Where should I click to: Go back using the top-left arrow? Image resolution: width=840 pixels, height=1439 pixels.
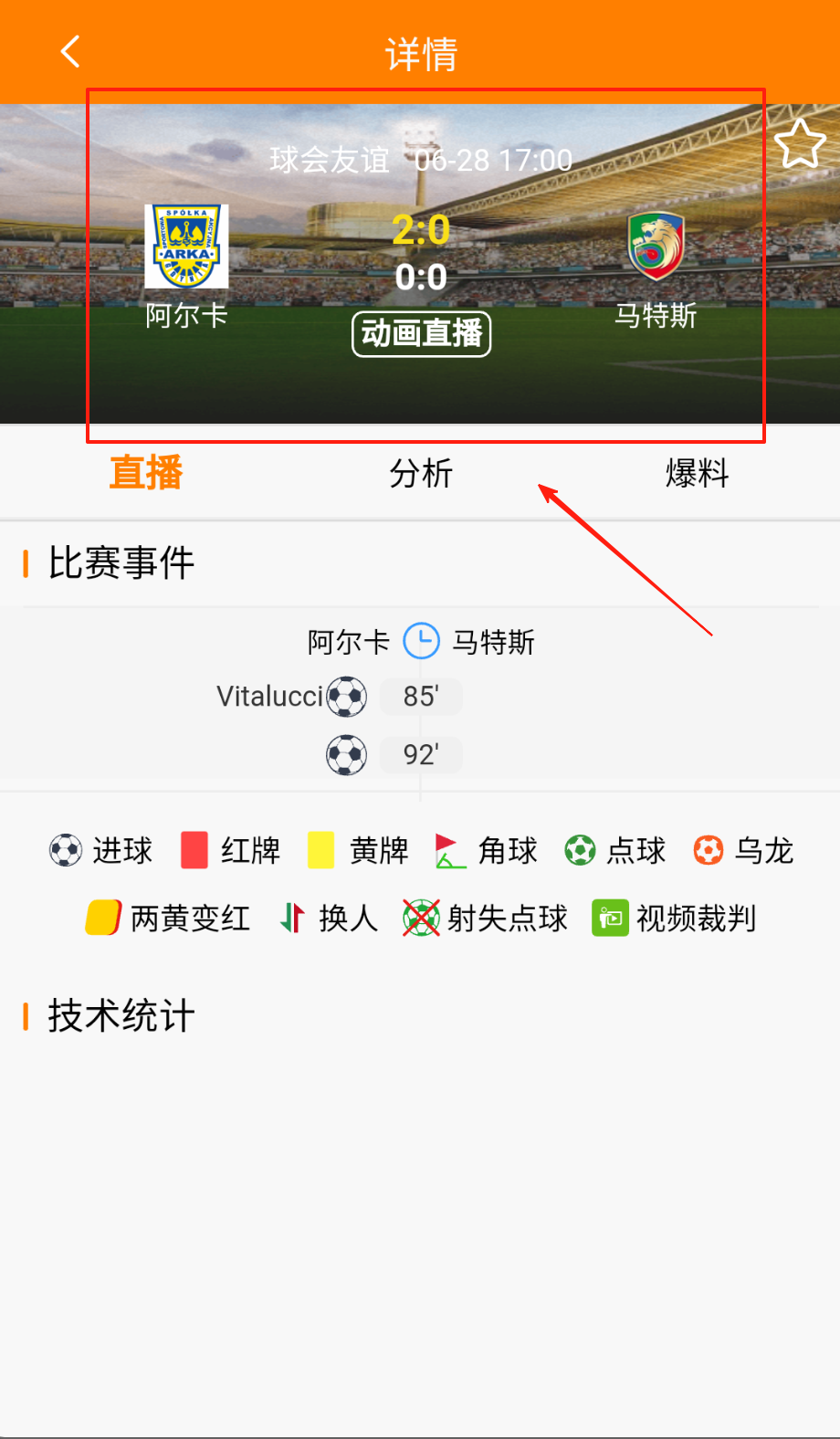click(70, 52)
